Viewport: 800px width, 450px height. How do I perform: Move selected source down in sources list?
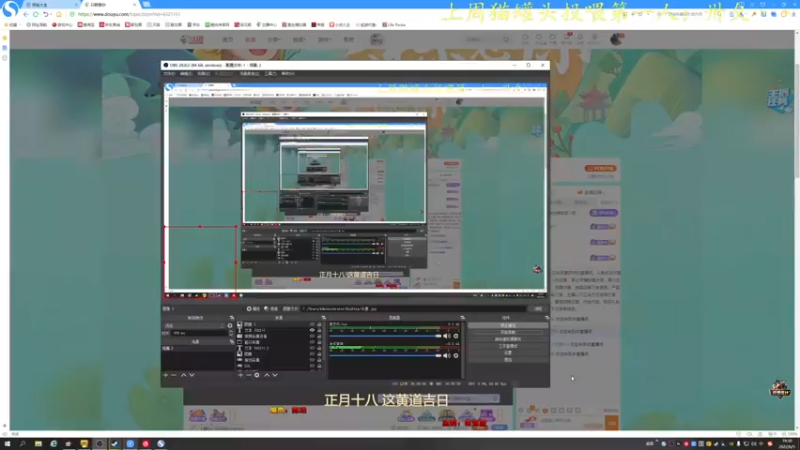(x=275, y=375)
